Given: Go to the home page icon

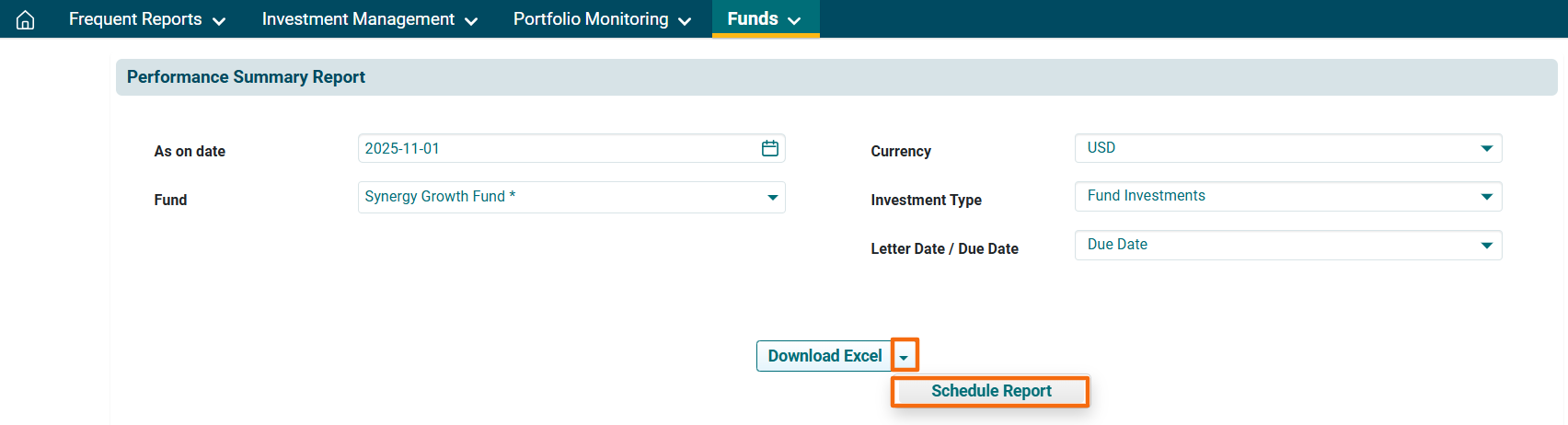Looking at the screenshot, I should click(26, 19).
